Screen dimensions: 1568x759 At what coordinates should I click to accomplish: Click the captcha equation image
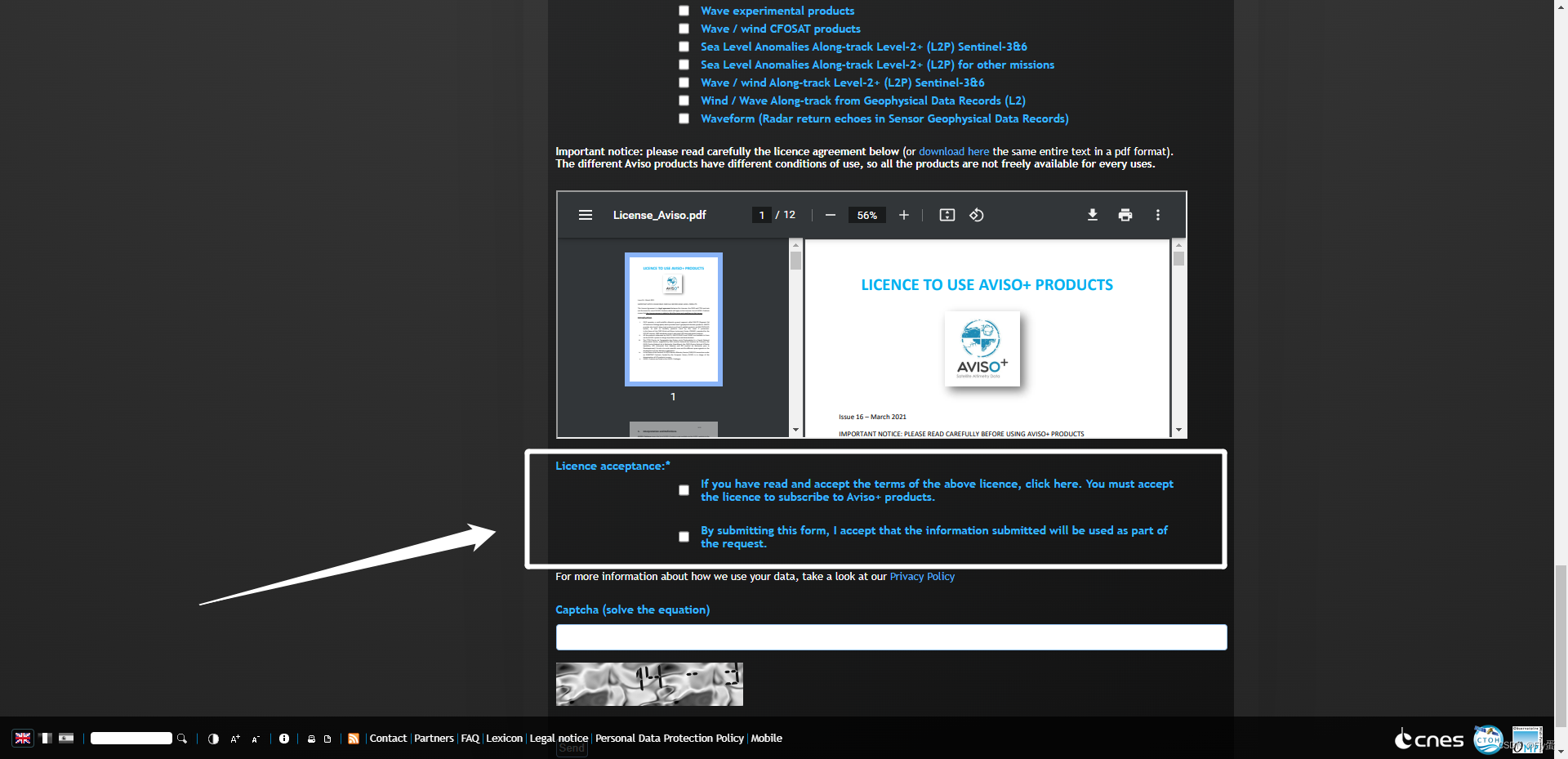(649, 684)
